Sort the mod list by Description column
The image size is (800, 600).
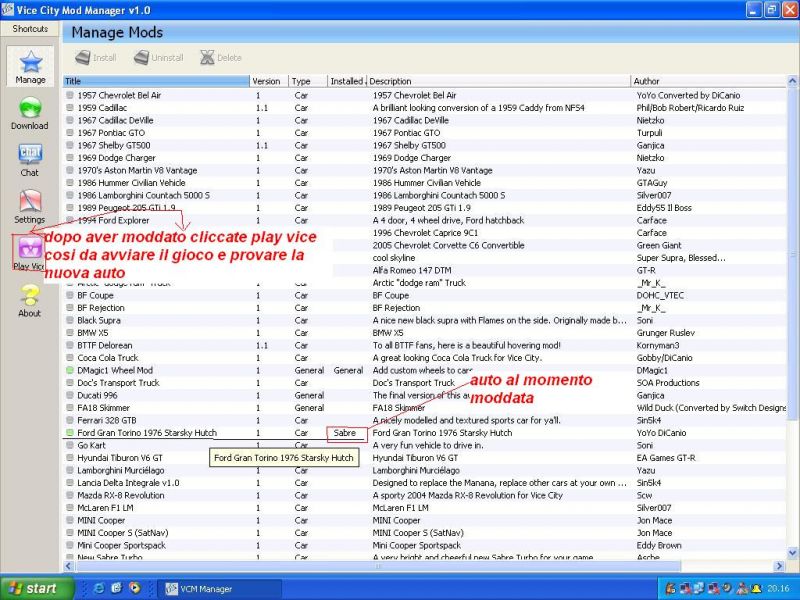coord(498,81)
